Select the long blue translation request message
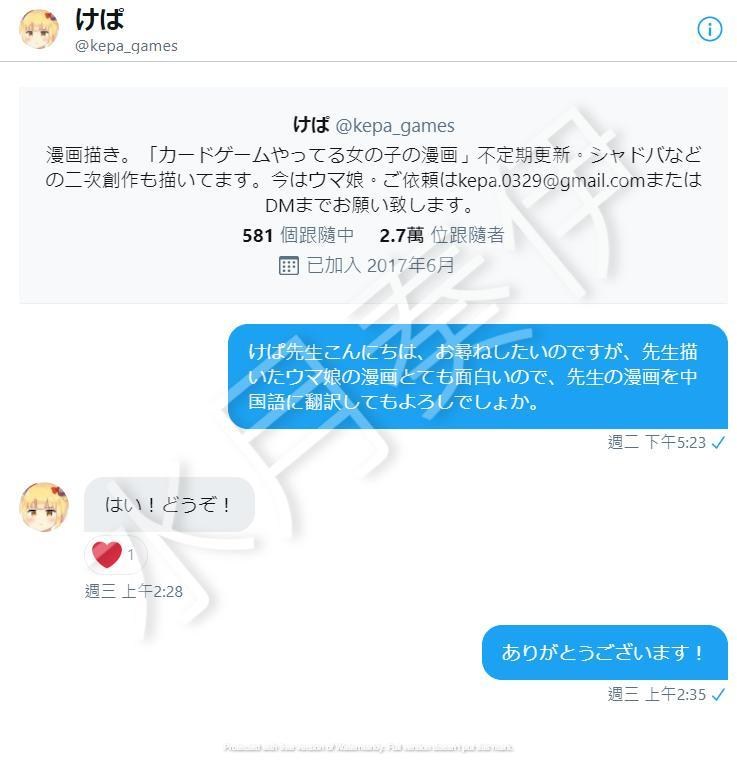737x761 pixels. 478,377
